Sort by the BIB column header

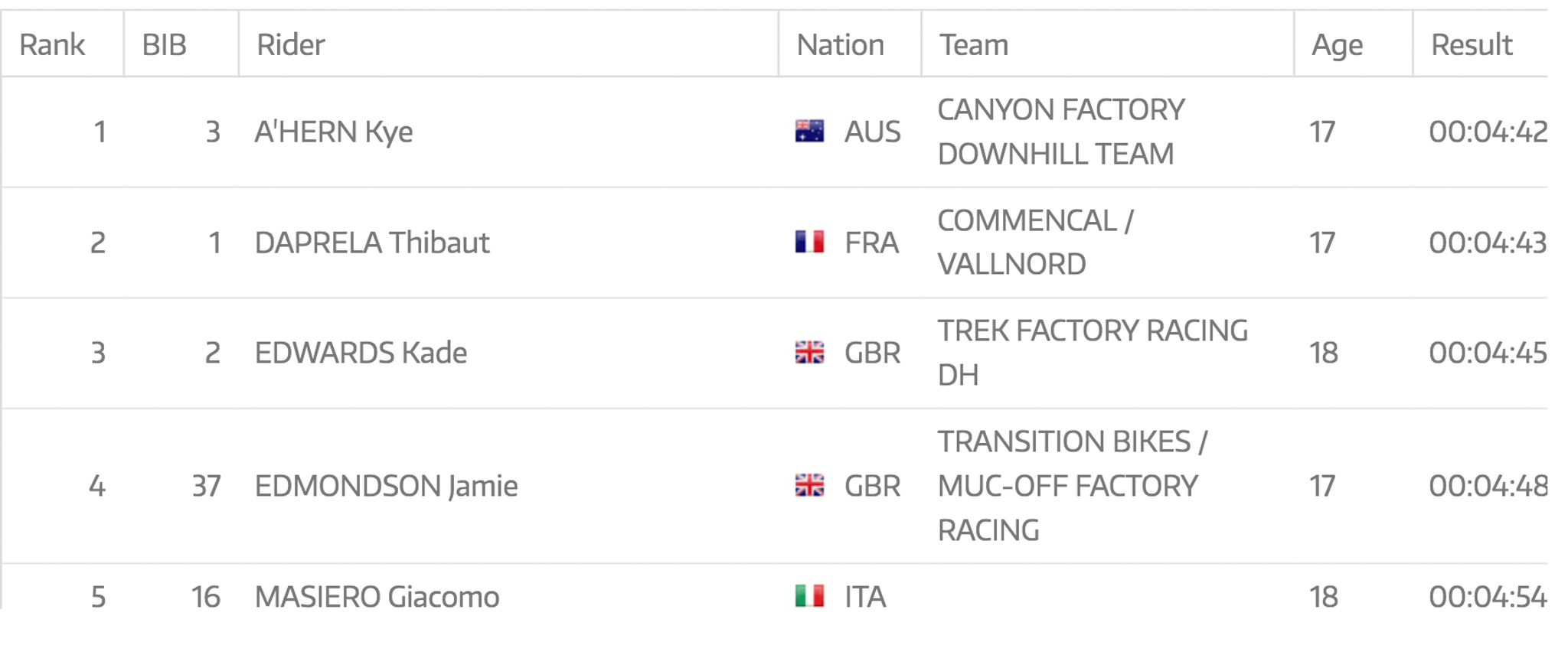click(164, 44)
